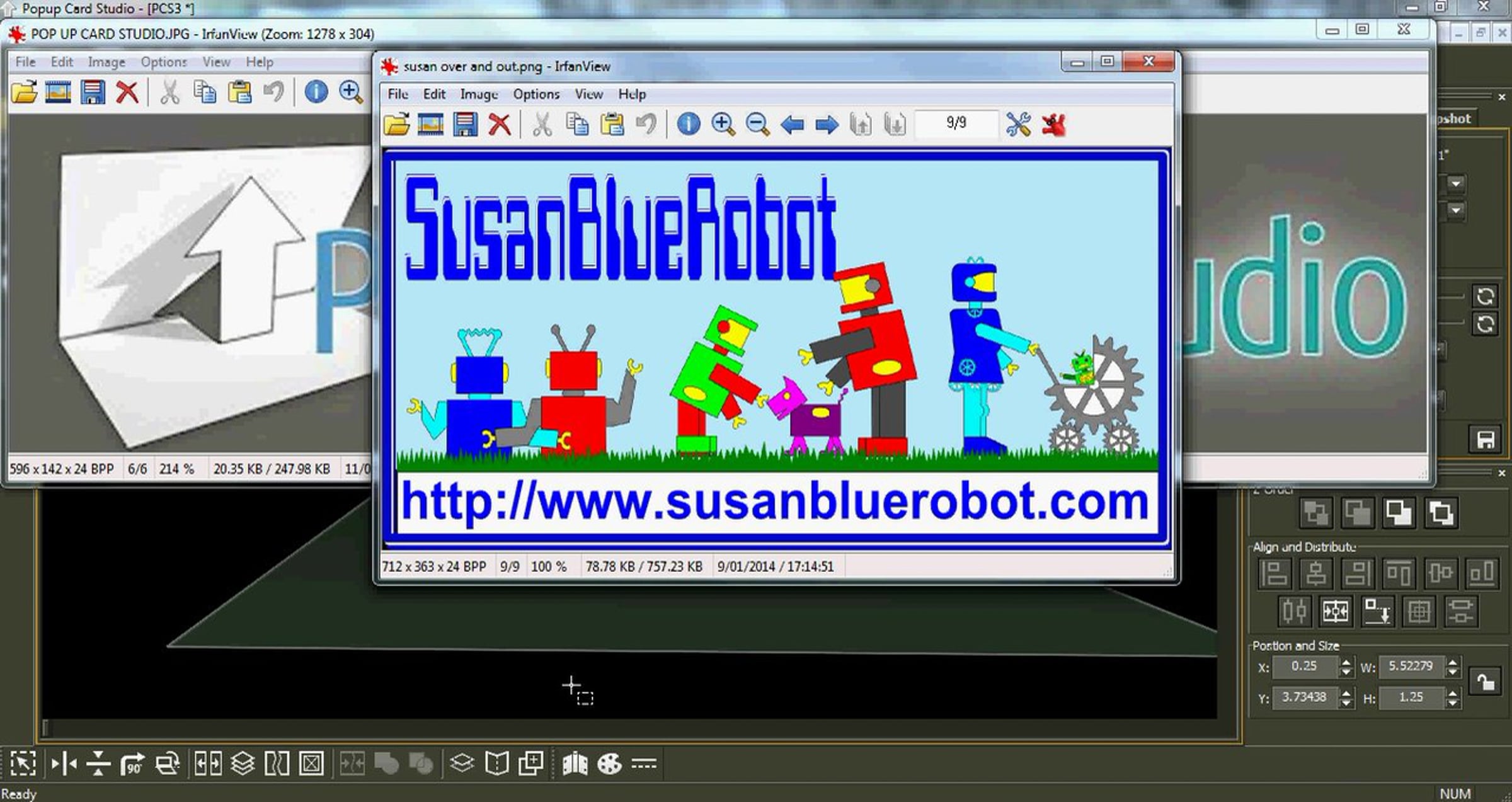Expand the first dropdown in right panel
1512x802 pixels.
click(1455, 184)
